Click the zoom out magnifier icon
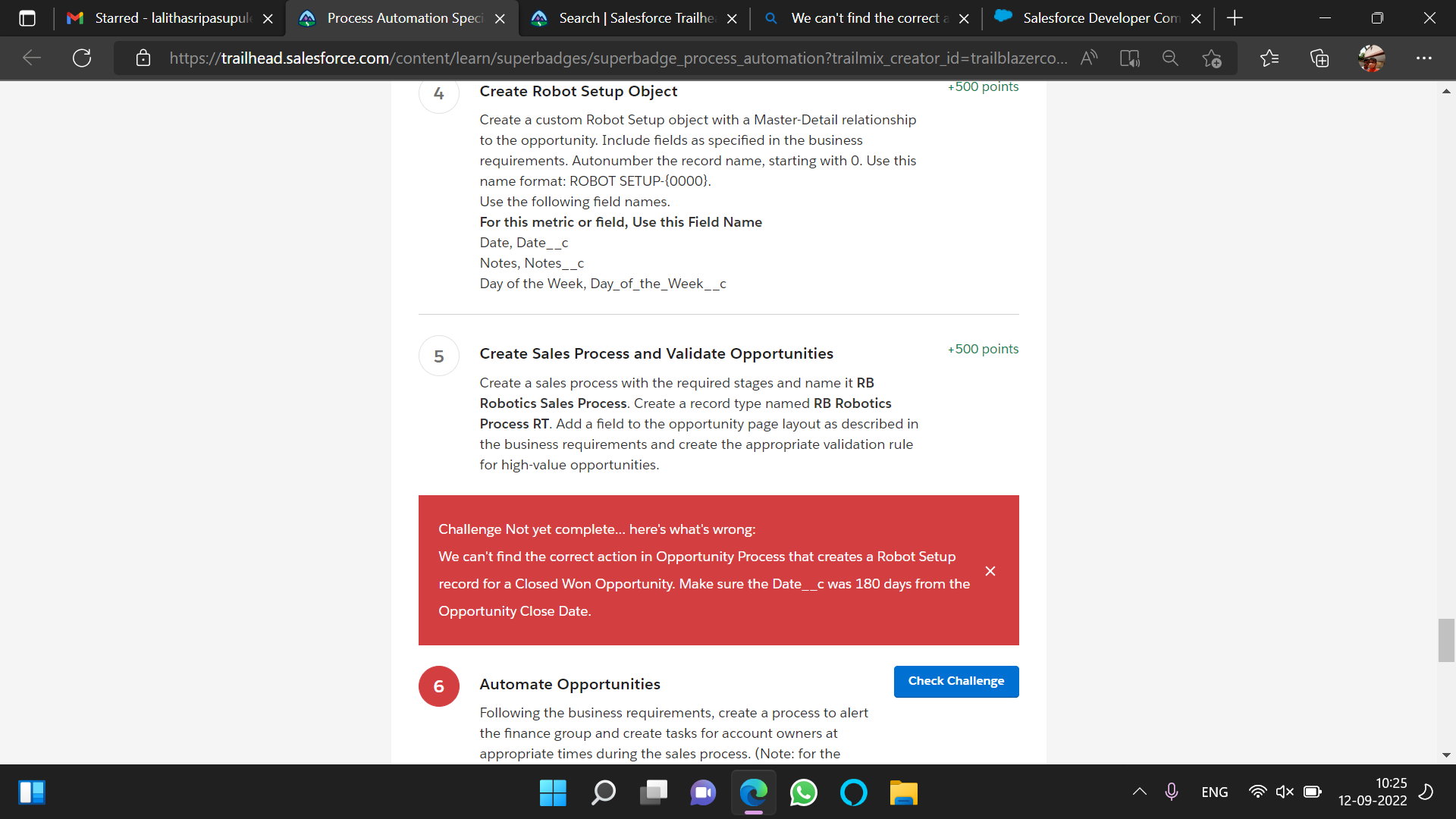Screen dimensions: 1456x819 click(x=1170, y=58)
